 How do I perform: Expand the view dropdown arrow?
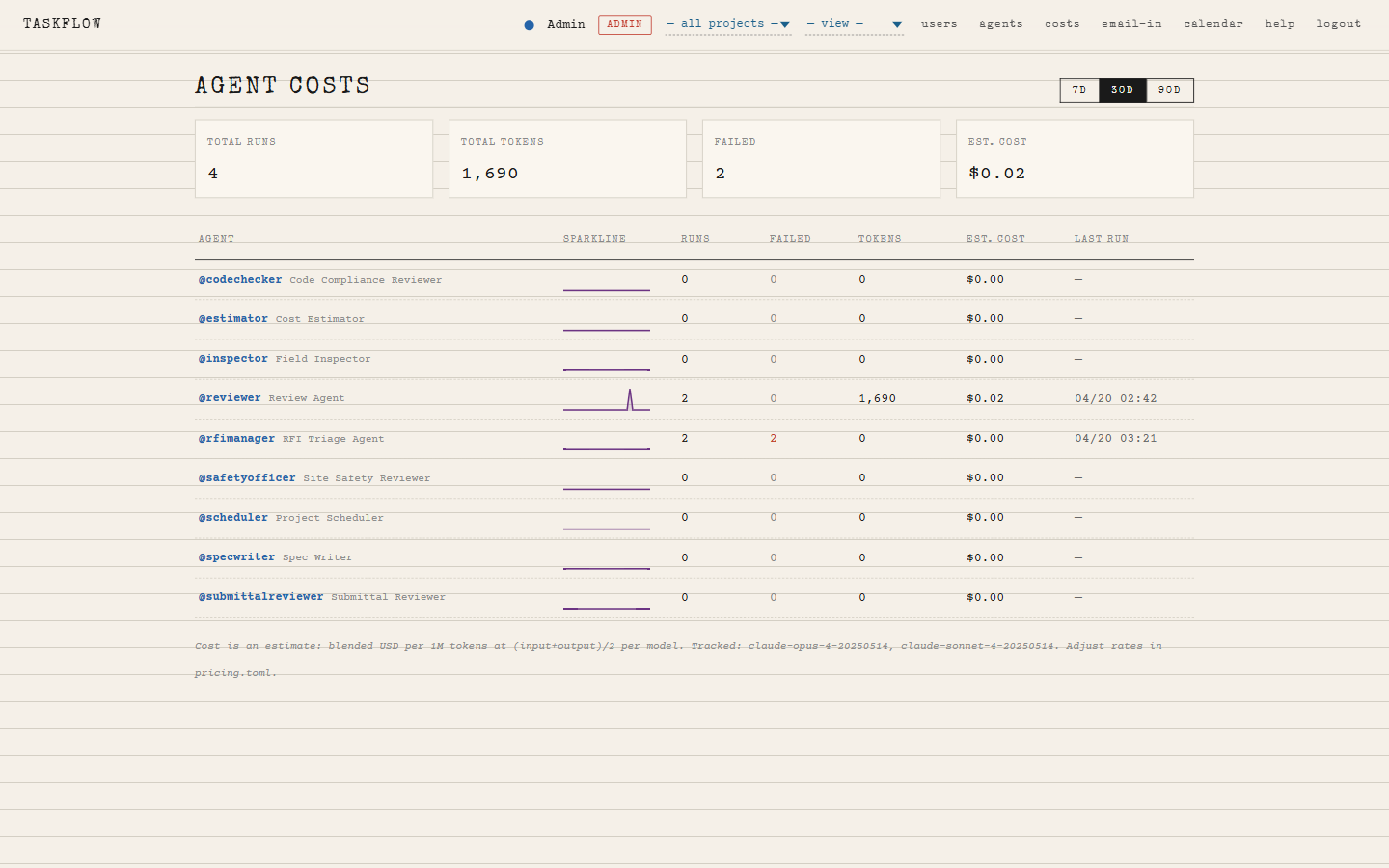(896, 24)
